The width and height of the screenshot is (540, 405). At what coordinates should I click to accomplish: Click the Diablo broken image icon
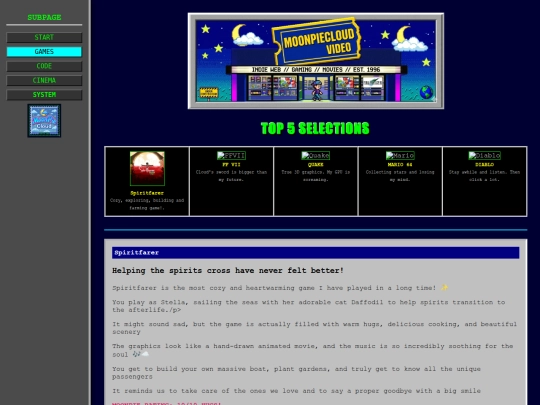[484, 156]
